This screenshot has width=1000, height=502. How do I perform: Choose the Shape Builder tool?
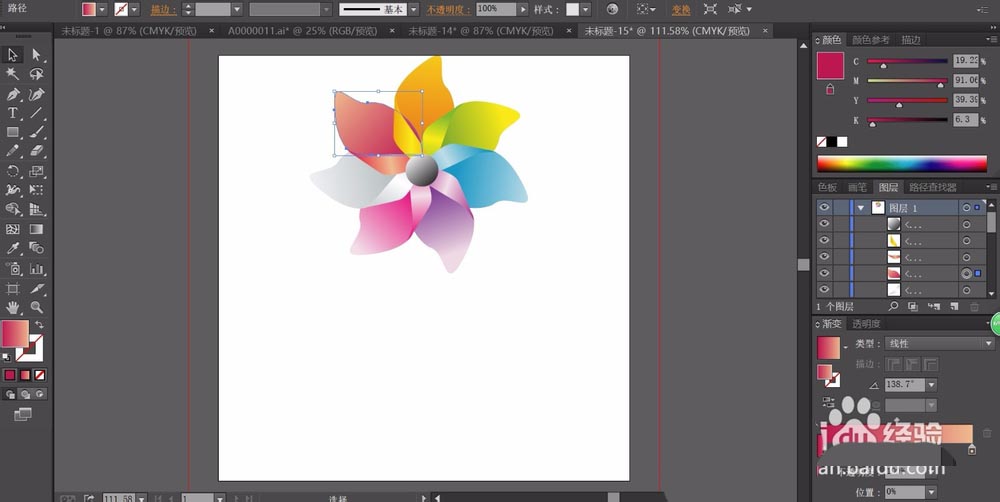[x=13, y=209]
